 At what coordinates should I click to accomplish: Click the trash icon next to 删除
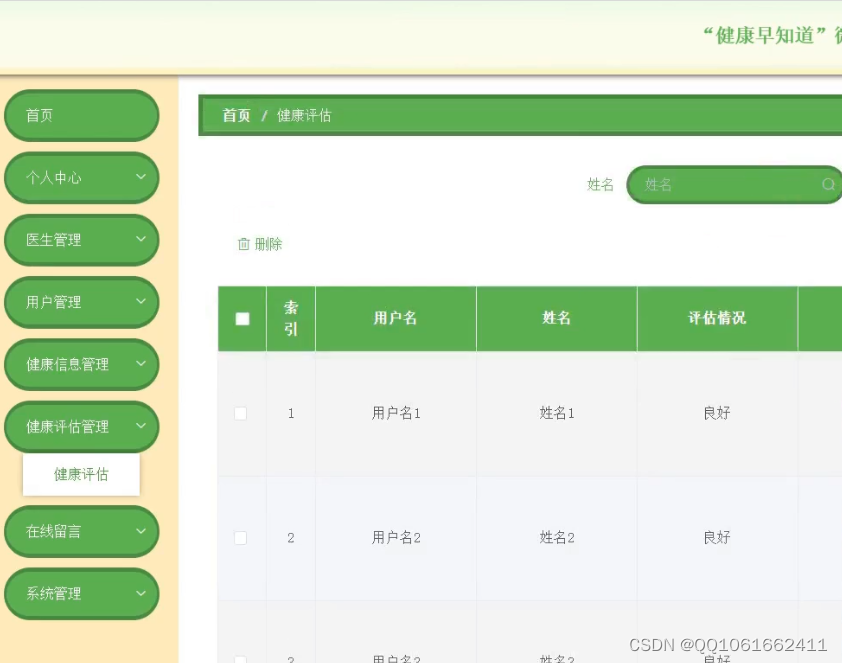(x=244, y=243)
